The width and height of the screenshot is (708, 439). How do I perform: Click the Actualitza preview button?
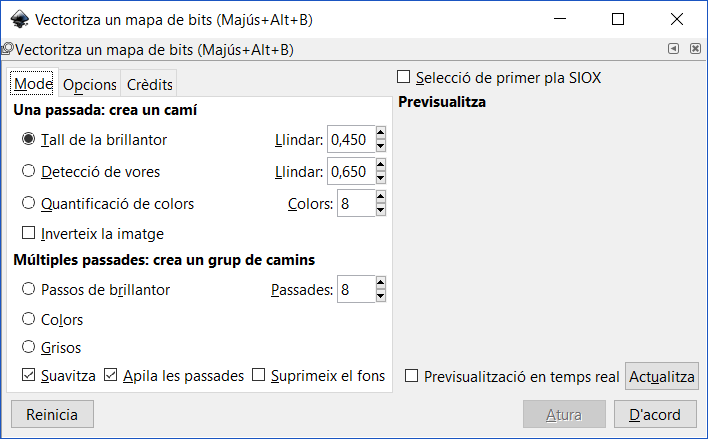[x=661, y=376]
